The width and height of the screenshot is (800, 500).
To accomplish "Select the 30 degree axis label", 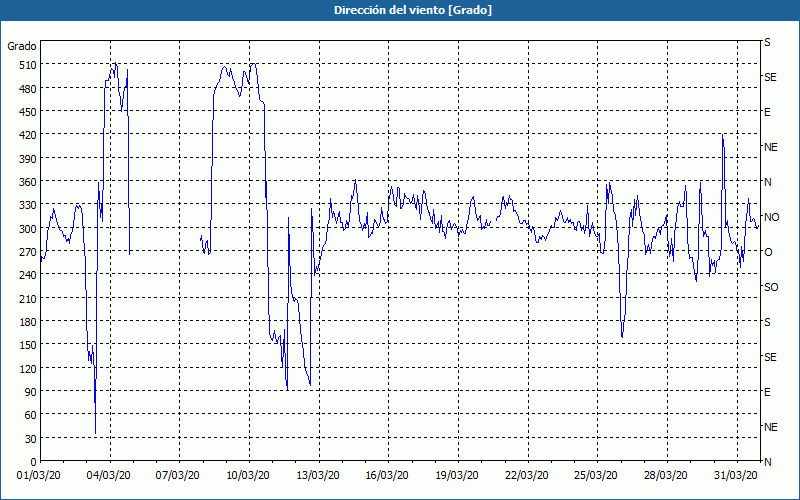I will point(31,439).
